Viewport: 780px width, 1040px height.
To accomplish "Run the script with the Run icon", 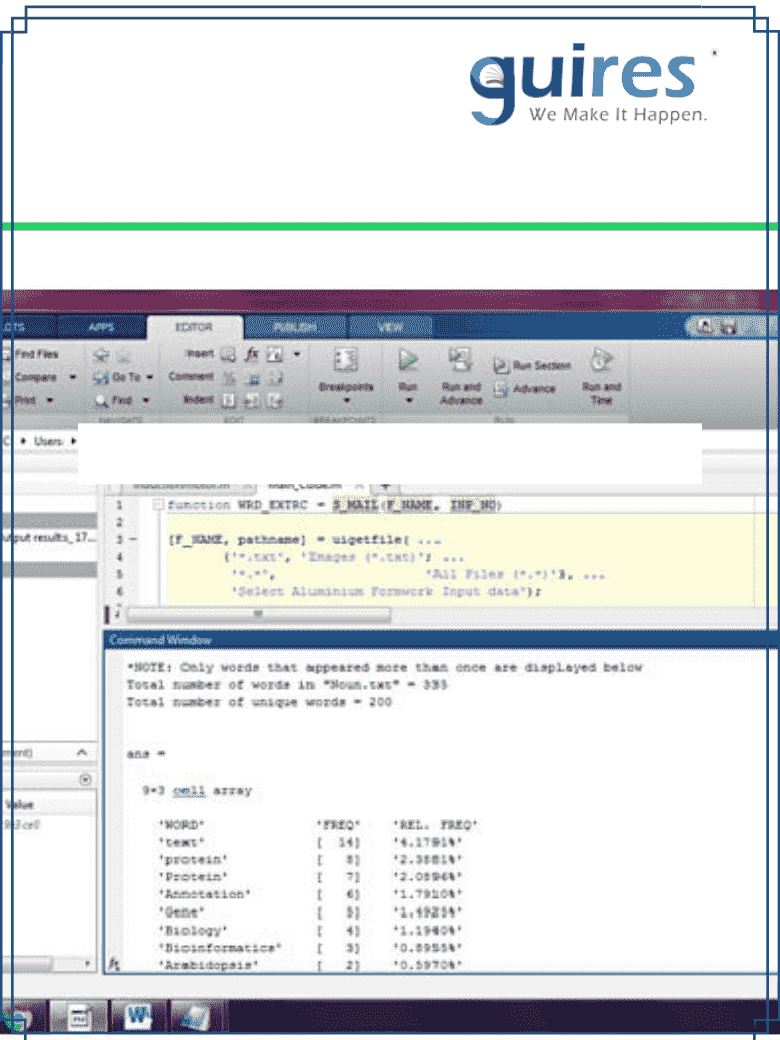I will (x=408, y=361).
